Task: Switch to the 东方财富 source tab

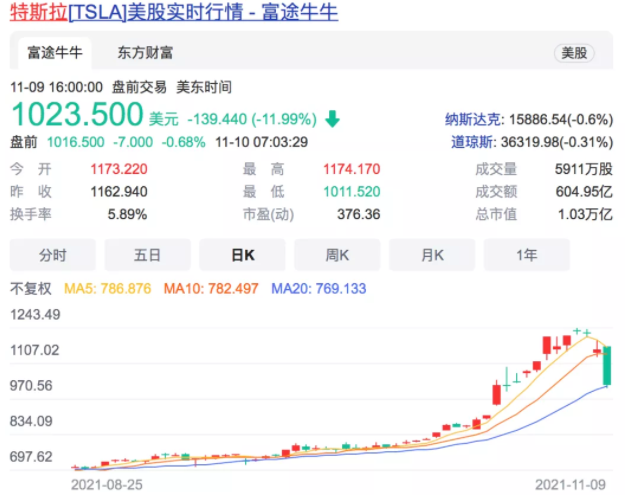Action: (145, 53)
